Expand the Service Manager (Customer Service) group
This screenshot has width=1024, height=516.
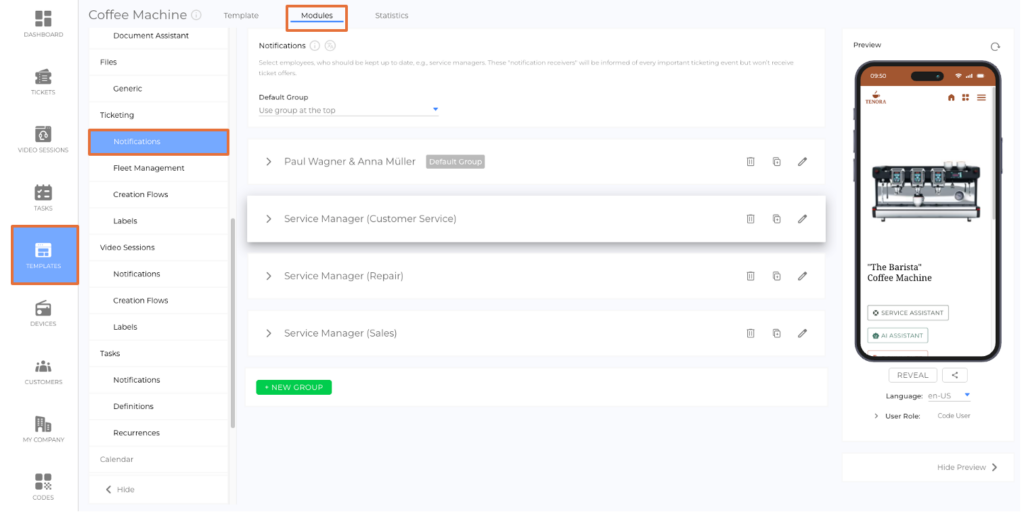point(268,219)
